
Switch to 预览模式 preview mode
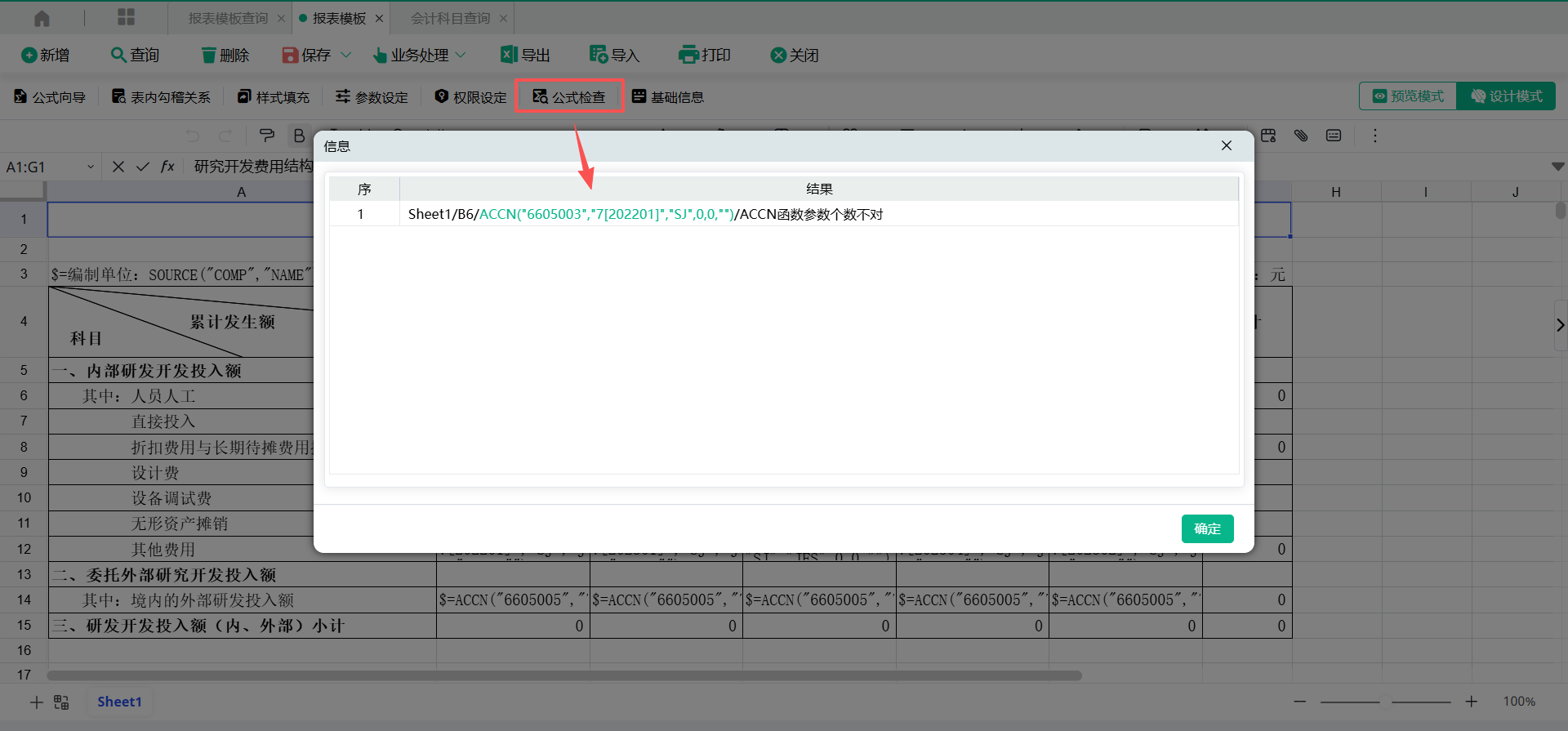tap(1408, 96)
